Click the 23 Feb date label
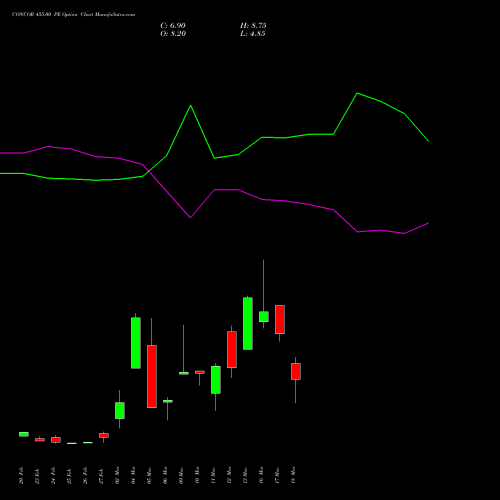This screenshot has width=500, height=500. point(37,475)
